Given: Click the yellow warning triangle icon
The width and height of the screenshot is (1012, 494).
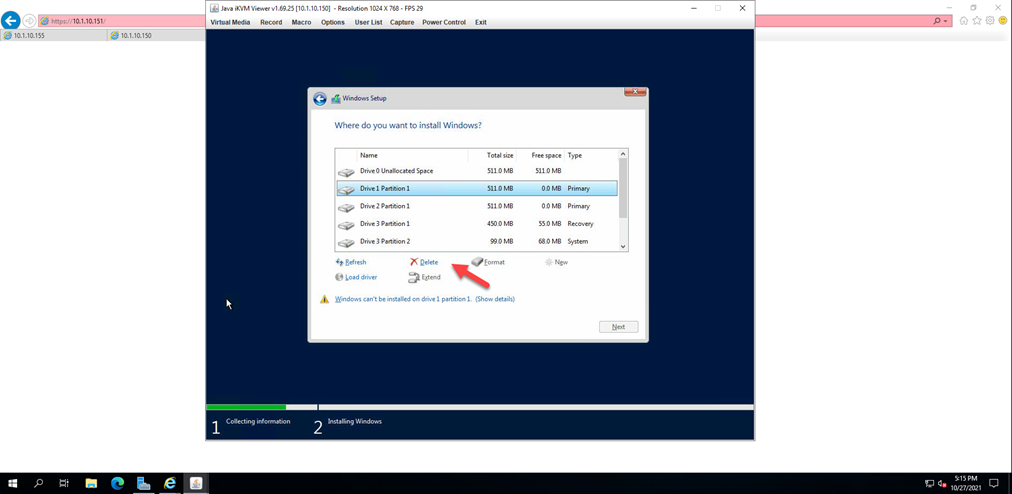Looking at the screenshot, I should tap(325, 300).
